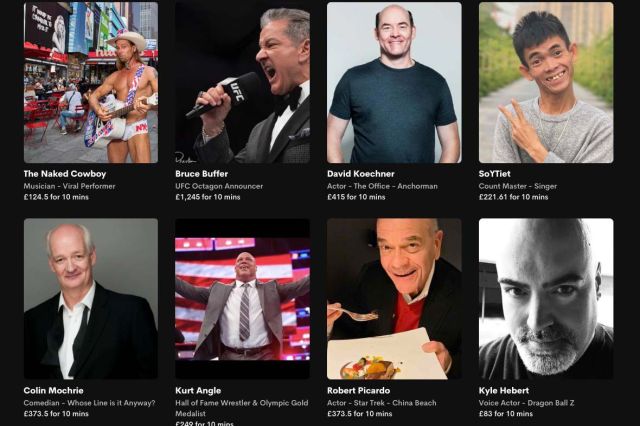
Task: Click the name David Koechner
Action: pos(361,174)
